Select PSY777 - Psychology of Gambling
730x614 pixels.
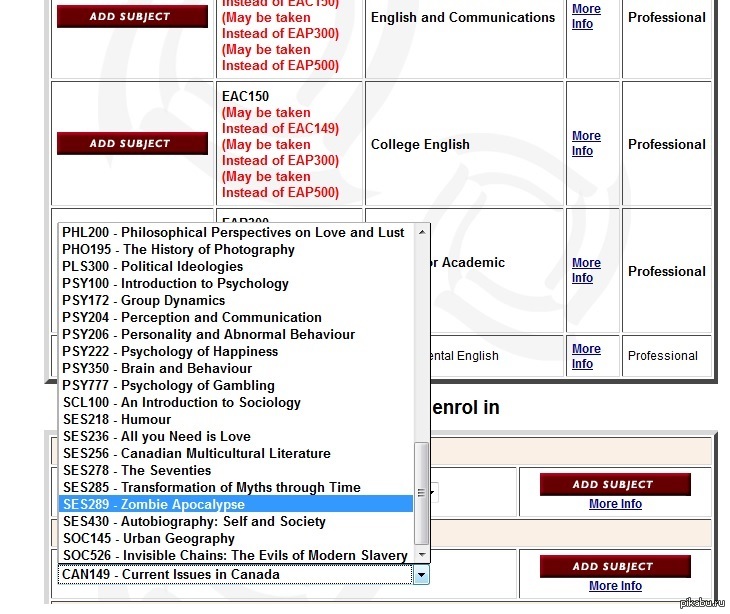click(x=168, y=385)
